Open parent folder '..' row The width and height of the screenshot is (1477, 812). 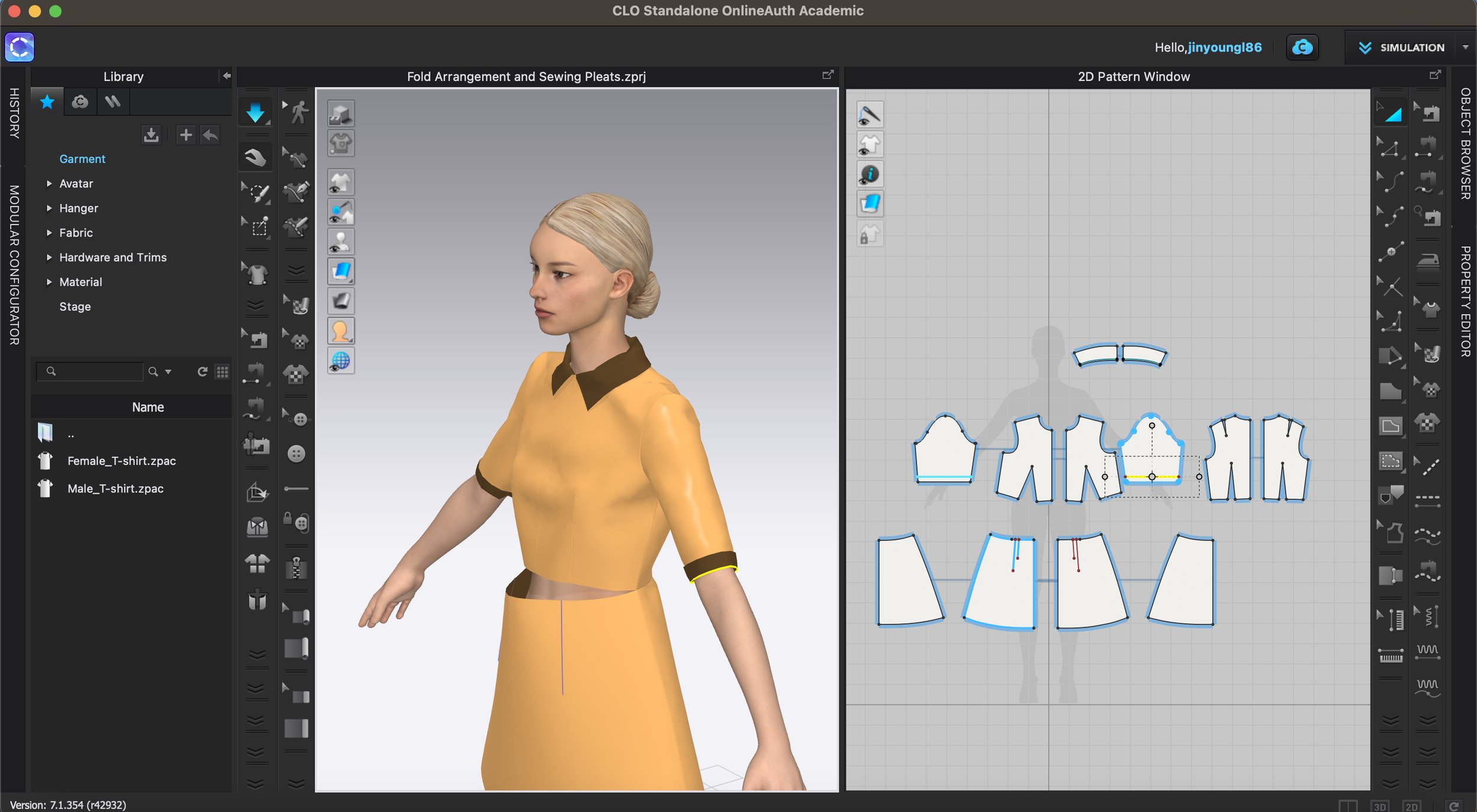[131, 435]
